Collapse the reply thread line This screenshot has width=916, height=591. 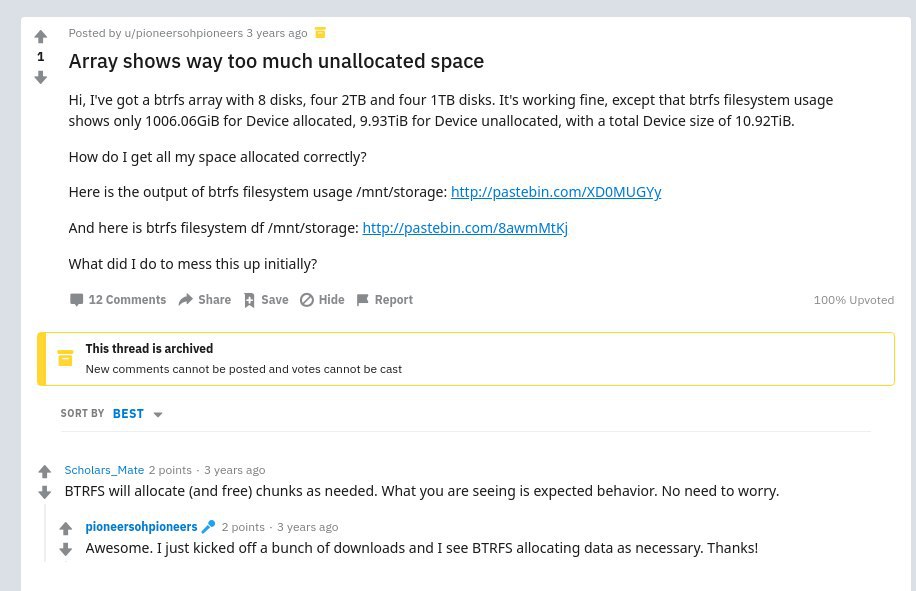point(45,534)
